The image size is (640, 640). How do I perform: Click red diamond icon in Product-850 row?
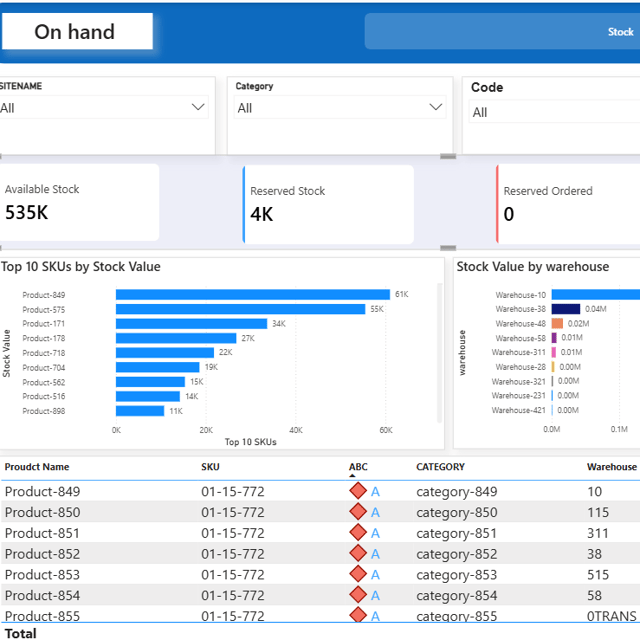pyautogui.click(x=358, y=511)
